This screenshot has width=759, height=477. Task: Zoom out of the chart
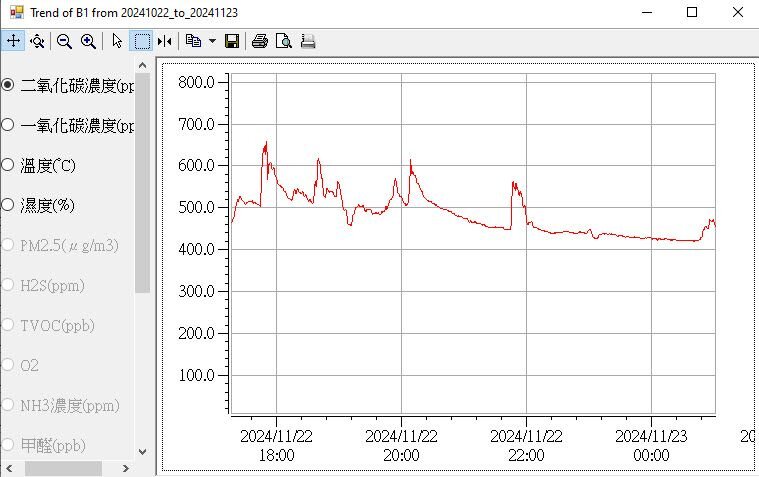coord(64,41)
